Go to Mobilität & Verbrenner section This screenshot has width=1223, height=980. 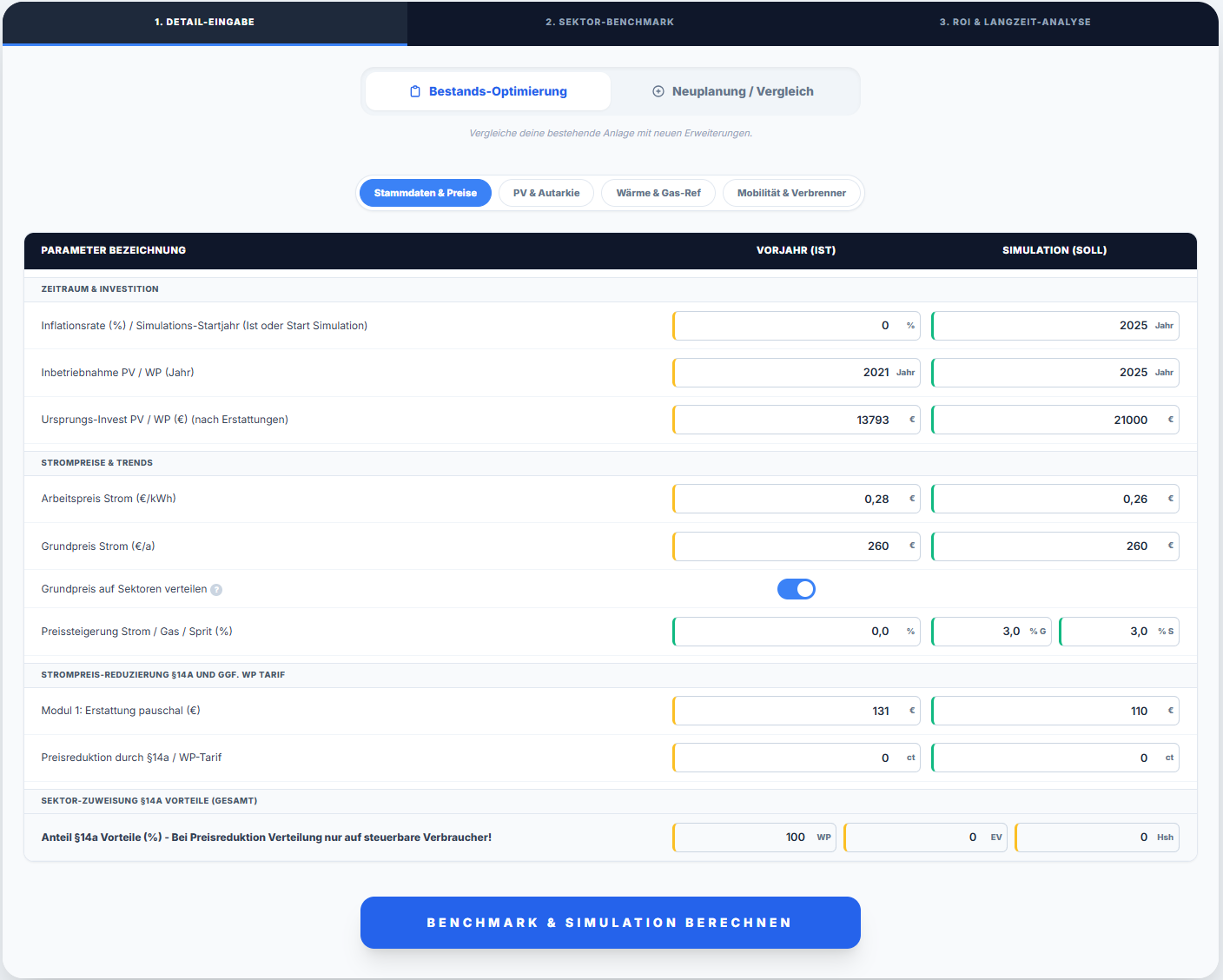pos(791,193)
